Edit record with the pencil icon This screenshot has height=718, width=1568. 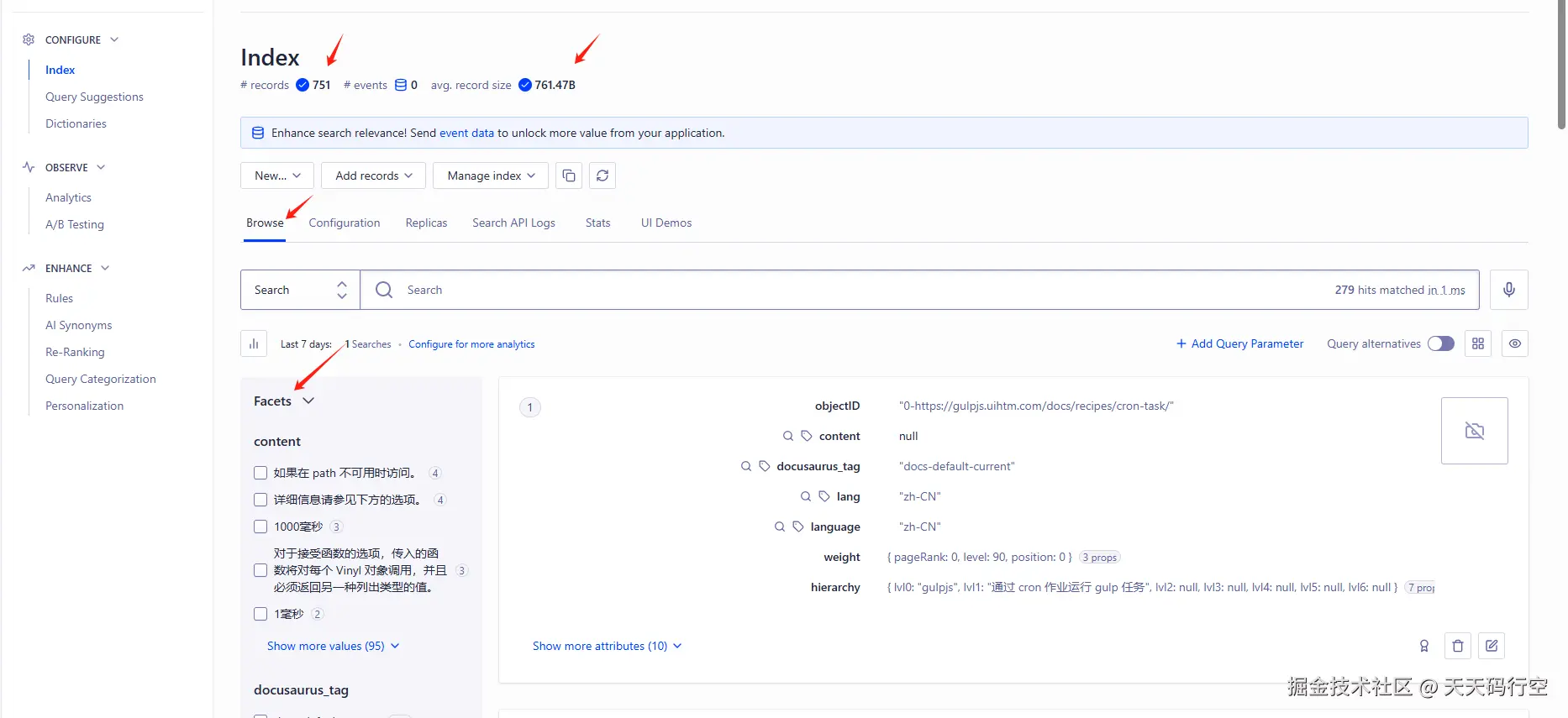tap(1492, 646)
